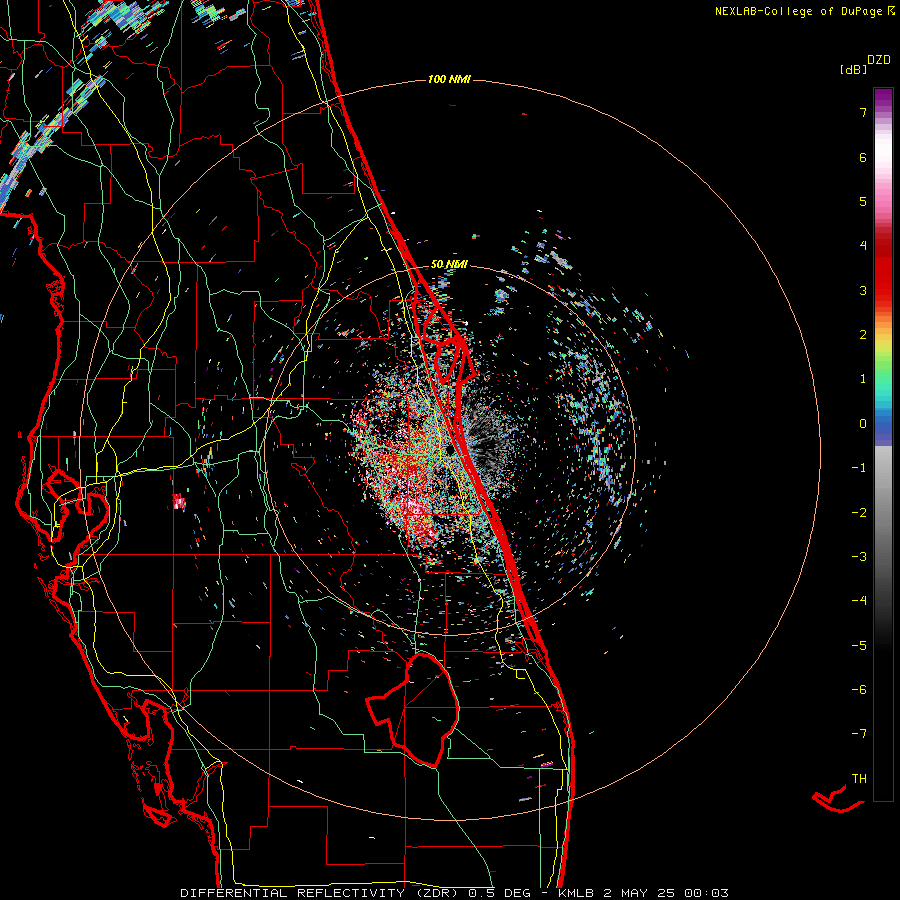Click the -7 value on the color scale
900x900 pixels.
click(x=859, y=734)
